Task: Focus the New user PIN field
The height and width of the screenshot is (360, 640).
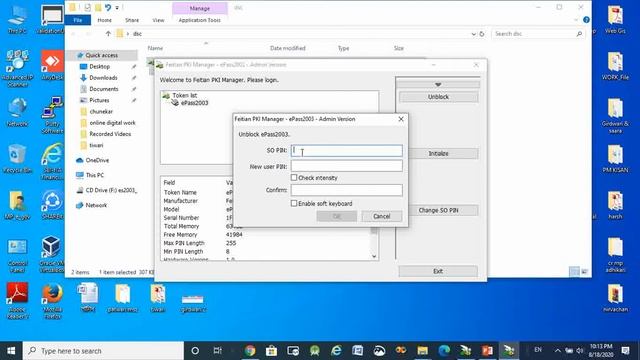Action: 347,166
